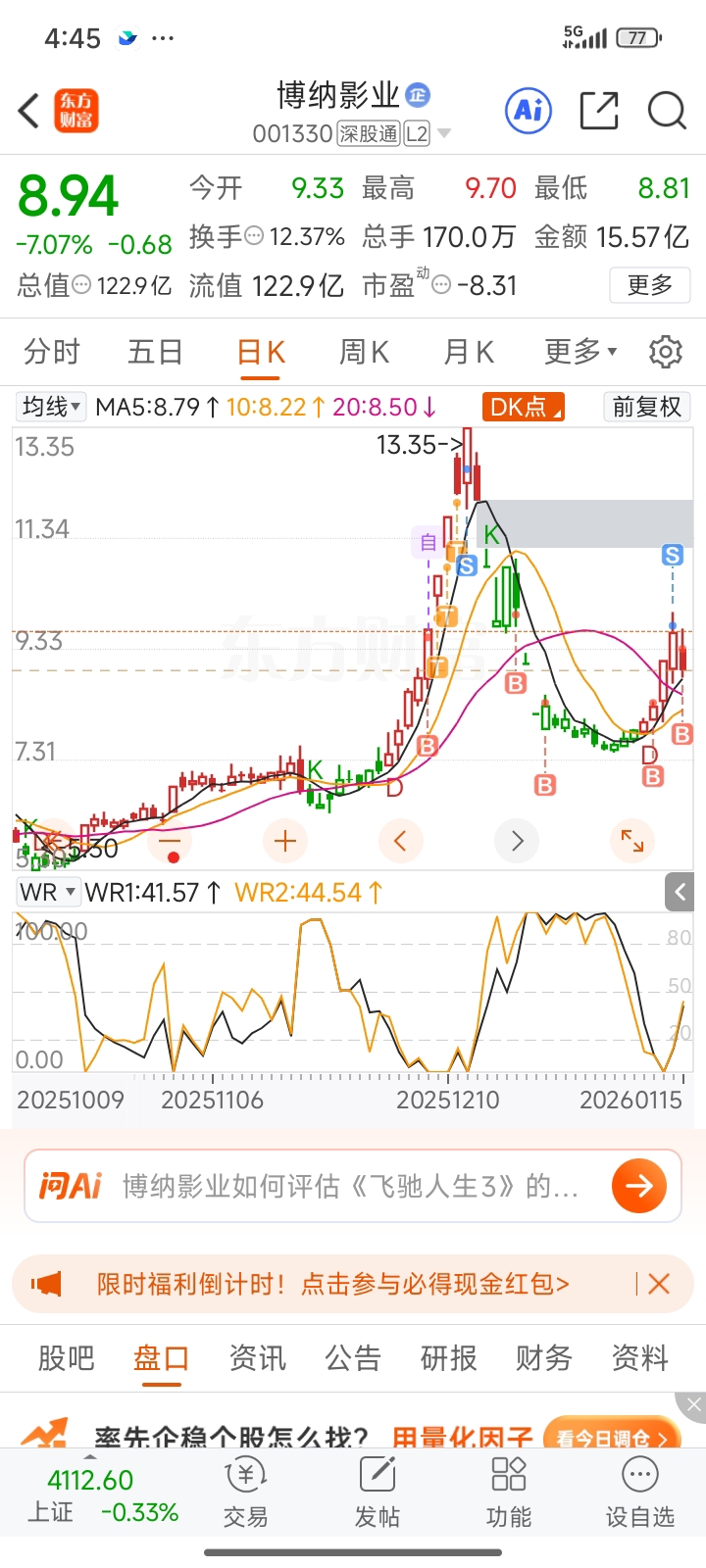Tap the 更多 quote details button

click(x=649, y=285)
